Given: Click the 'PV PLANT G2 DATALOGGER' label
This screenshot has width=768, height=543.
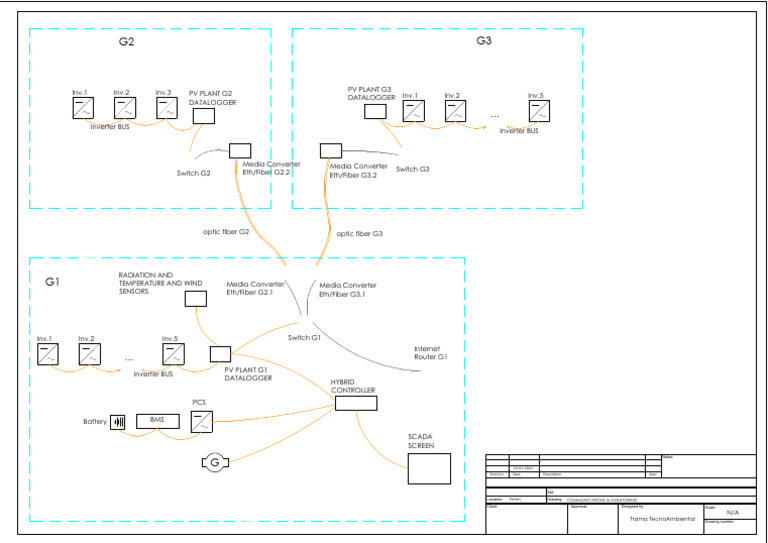Looking at the screenshot, I should point(213,98).
